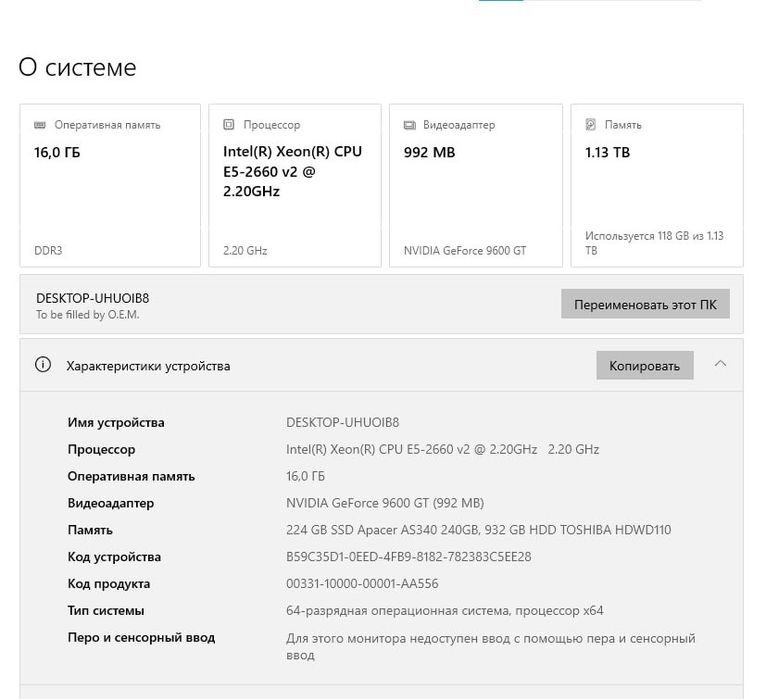
Task: Click the Память row label in specs
Action: click(90, 530)
